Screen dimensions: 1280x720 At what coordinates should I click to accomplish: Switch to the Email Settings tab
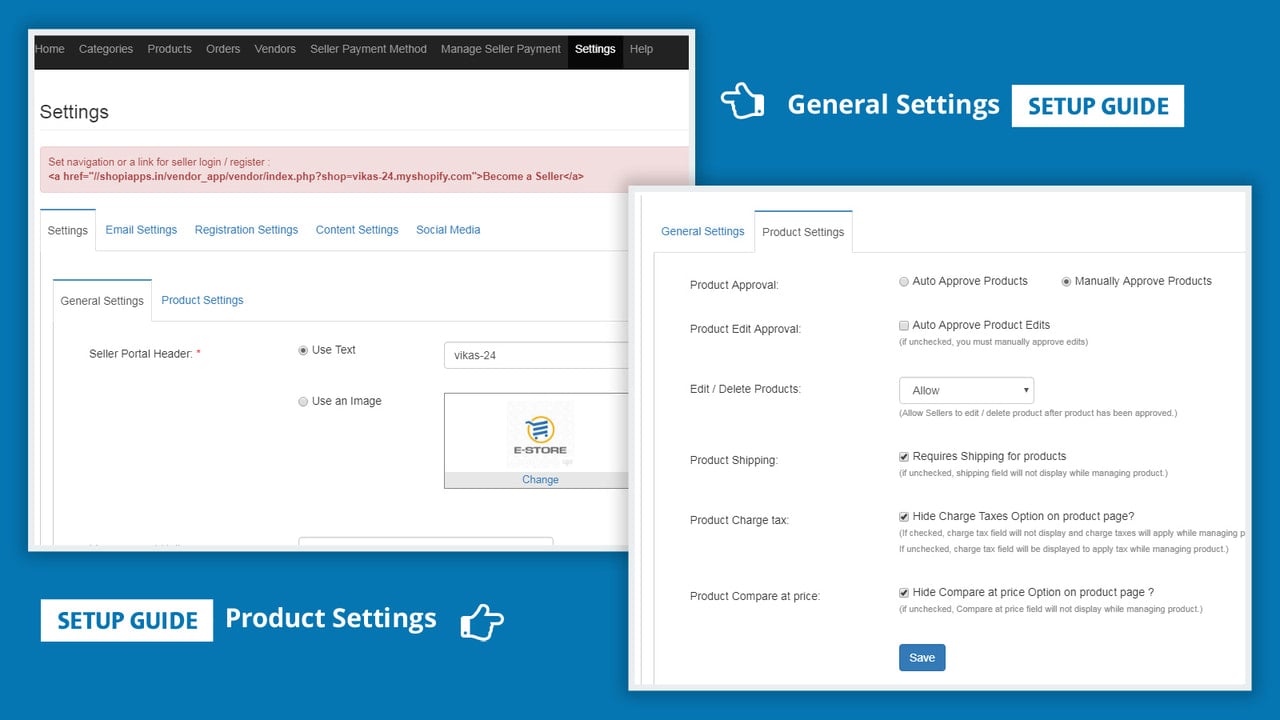141,230
